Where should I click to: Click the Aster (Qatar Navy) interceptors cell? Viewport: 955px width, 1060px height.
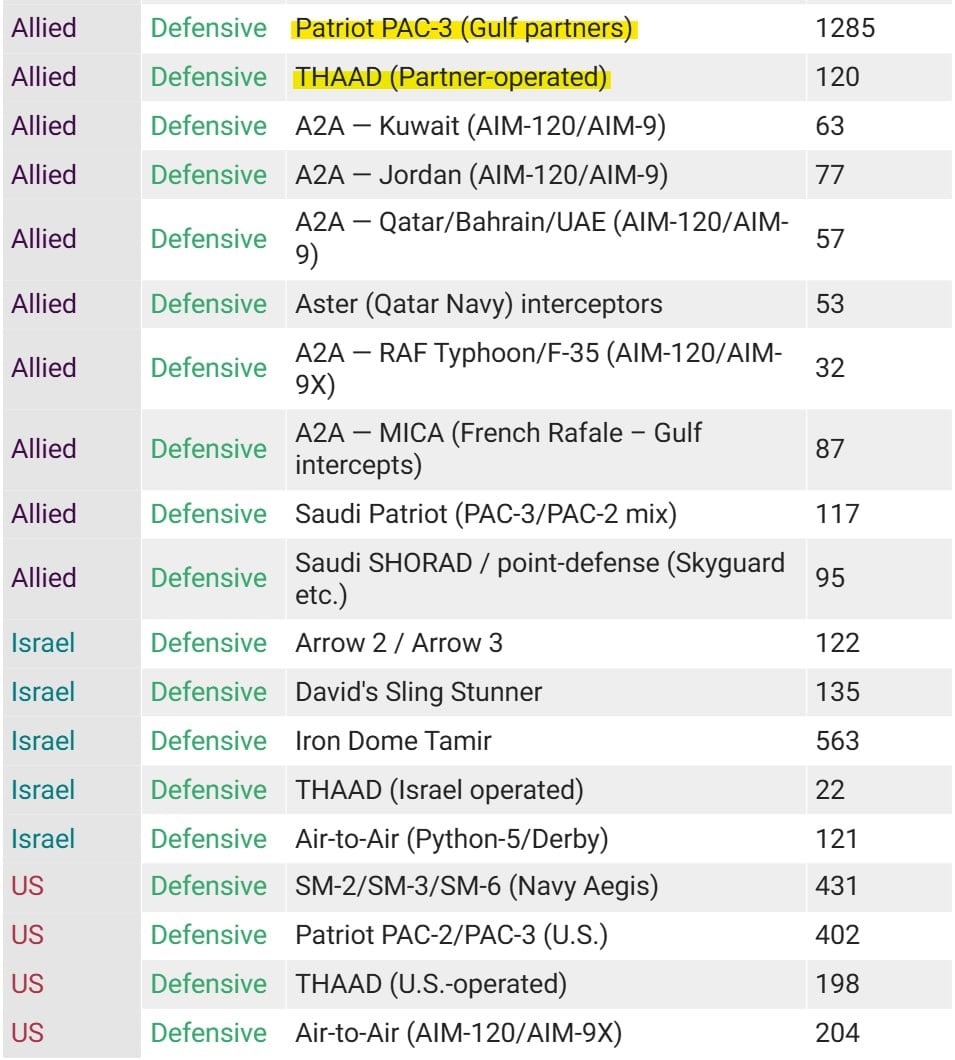tap(478, 304)
